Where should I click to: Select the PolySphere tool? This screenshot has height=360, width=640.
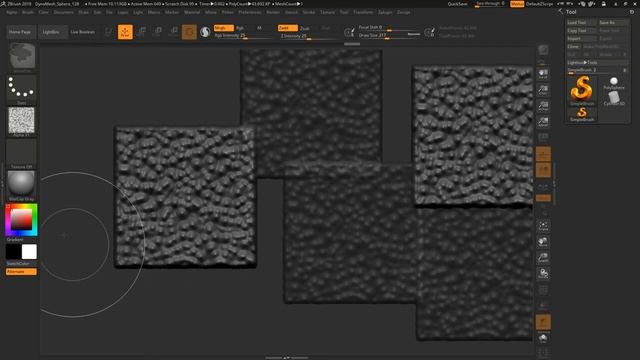(614, 83)
